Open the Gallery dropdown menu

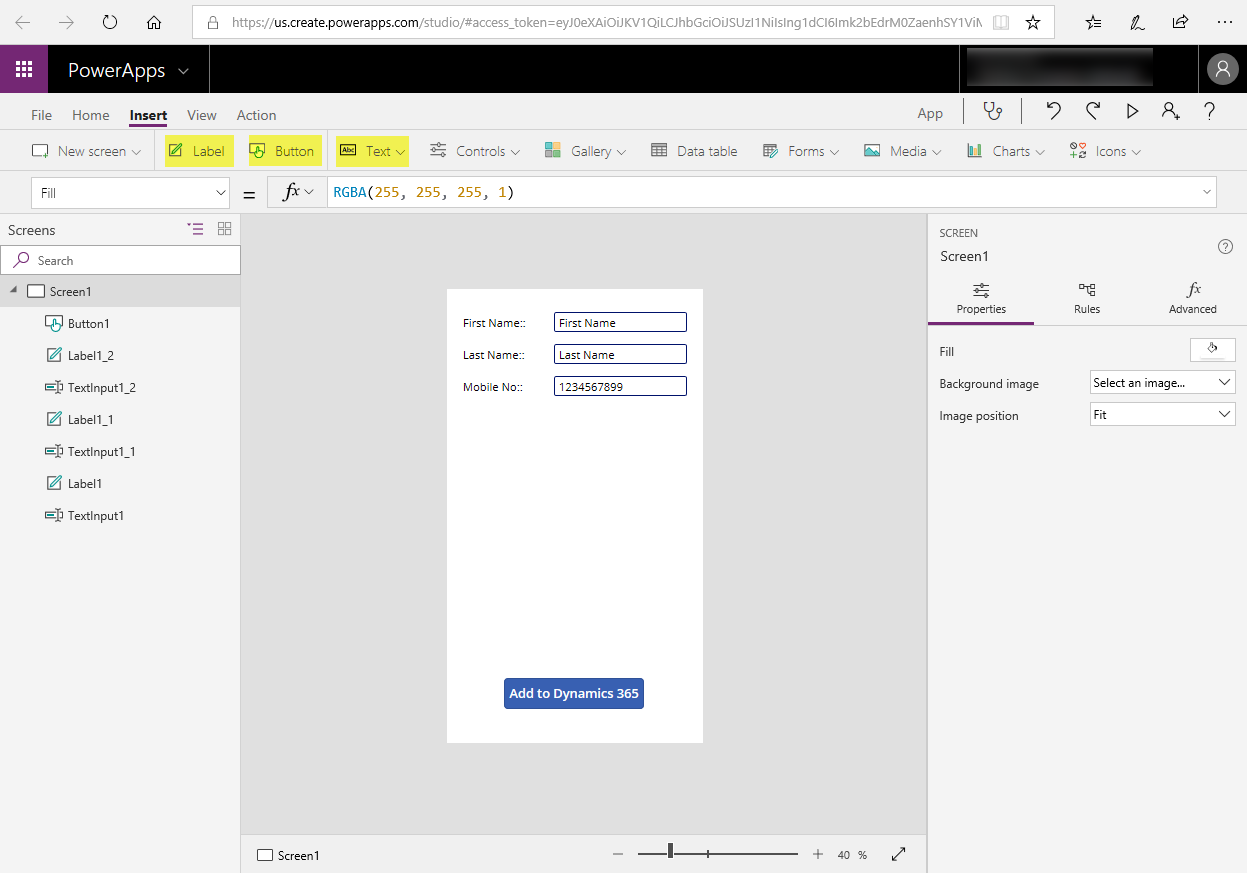(586, 151)
